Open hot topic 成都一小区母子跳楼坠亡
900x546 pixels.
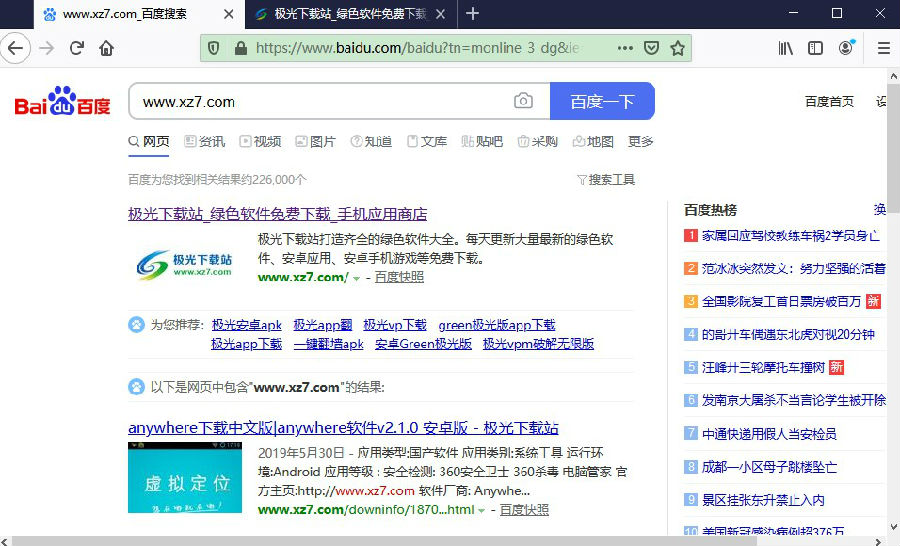[769, 467]
